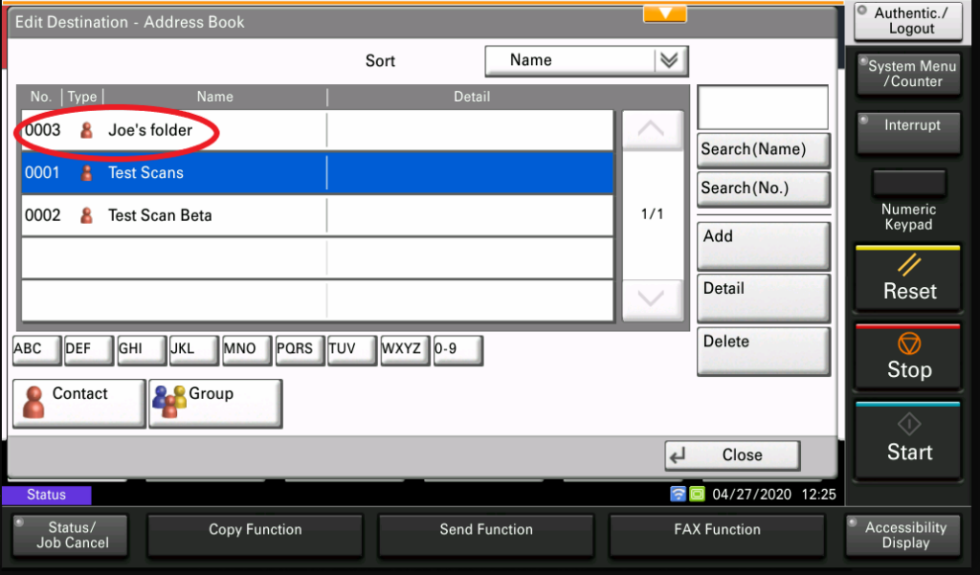980x575 pixels.
Task: Click the Name column header
Action: click(215, 97)
